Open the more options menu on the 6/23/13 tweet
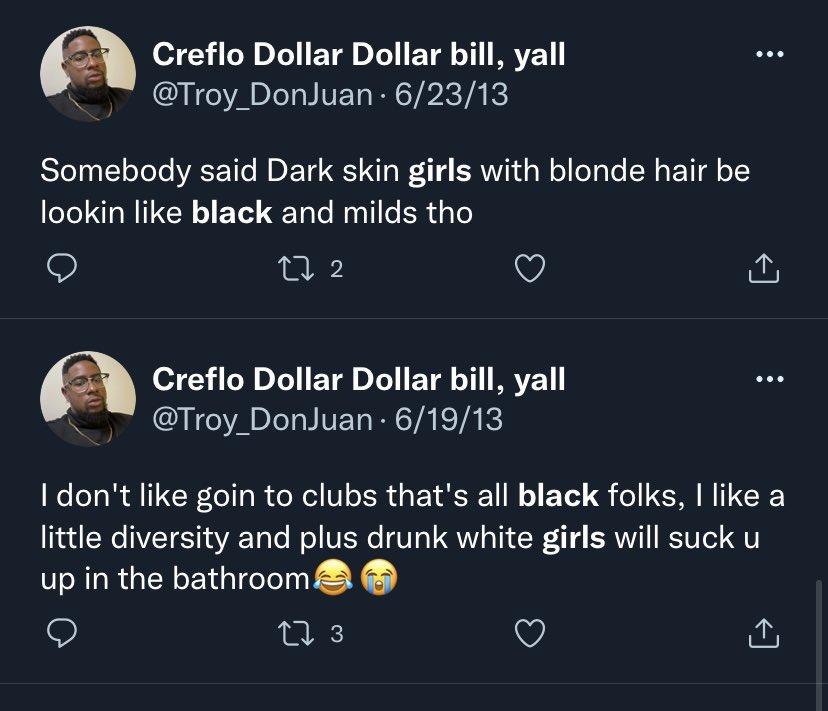 (x=770, y=54)
